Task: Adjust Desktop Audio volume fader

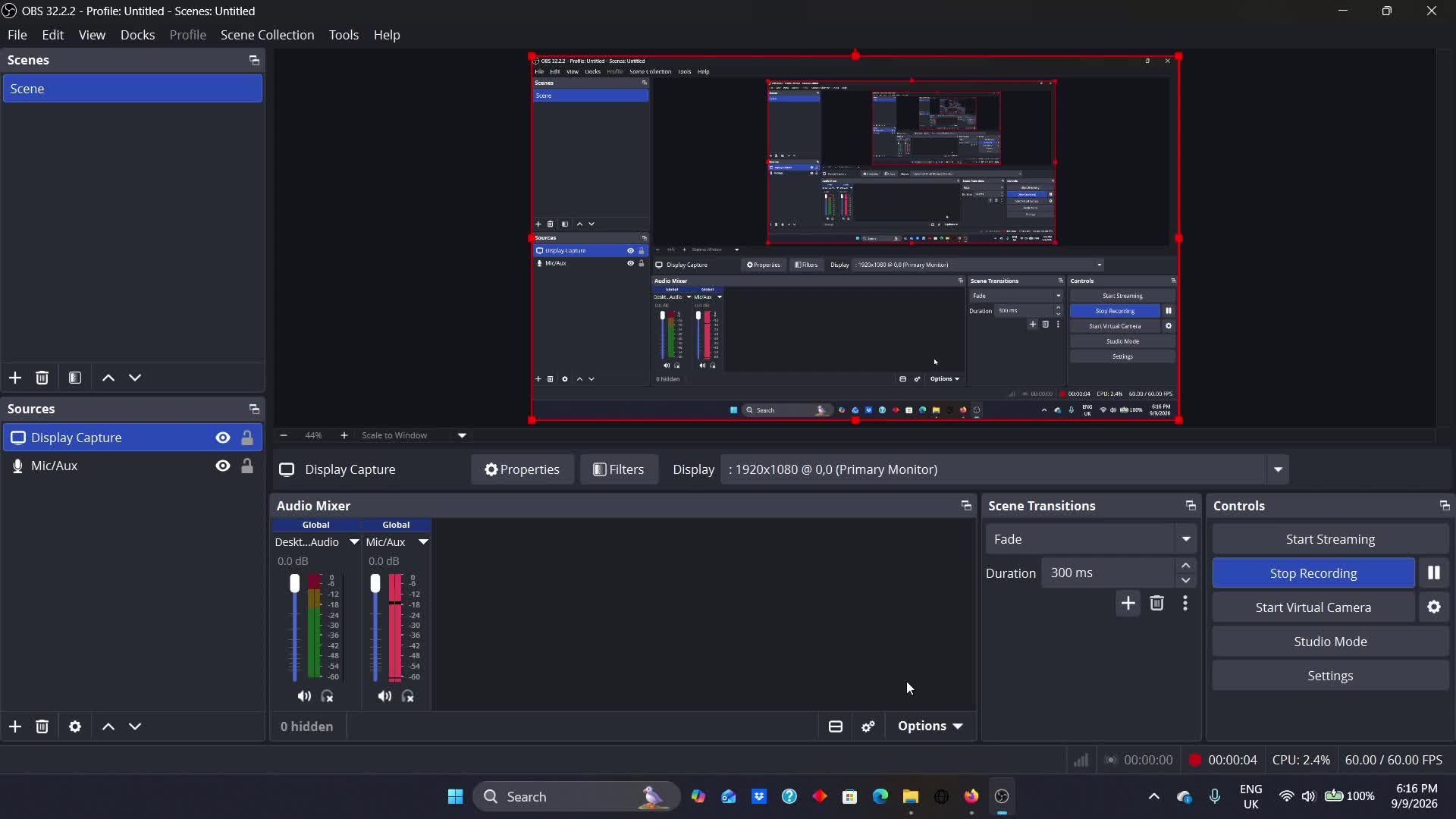Action: (x=294, y=583)
